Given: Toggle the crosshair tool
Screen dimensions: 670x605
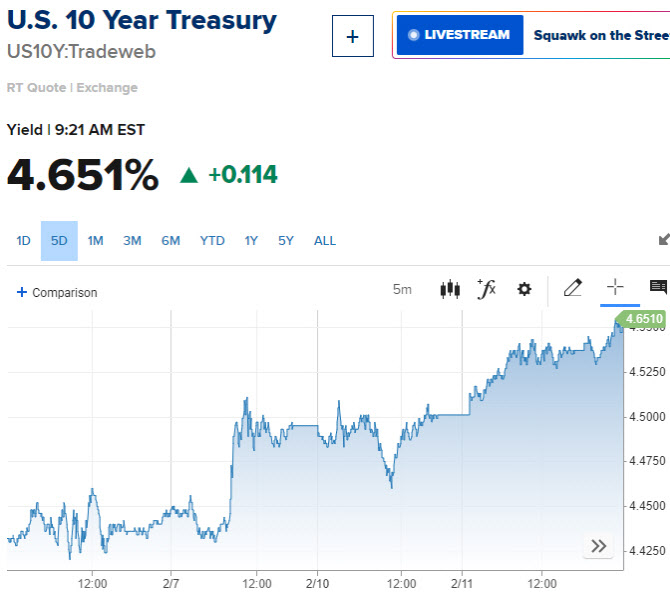Looking at the screenshot, I should (x=615, y=287).
